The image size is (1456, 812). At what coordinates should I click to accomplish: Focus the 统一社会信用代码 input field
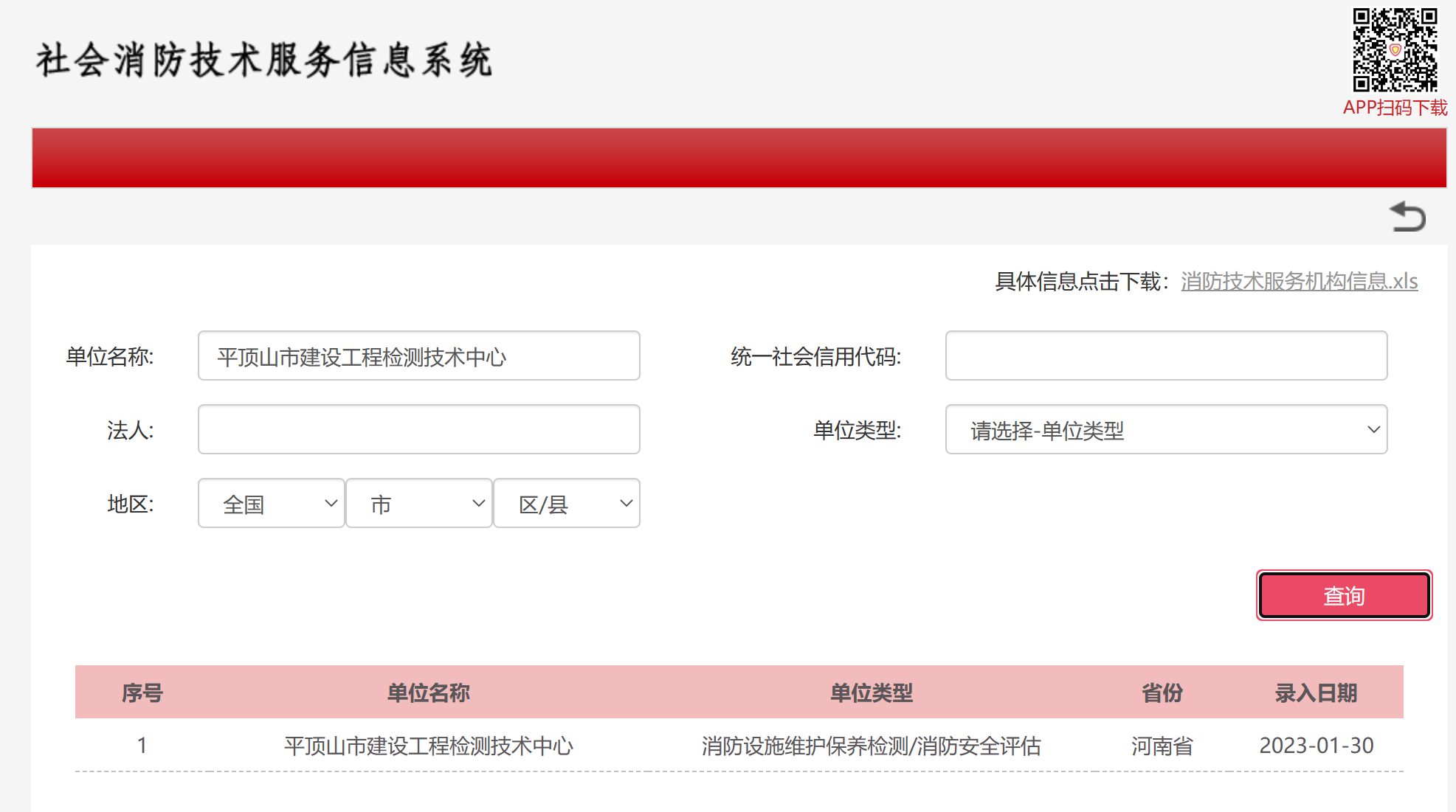[x=1166, y=356]
